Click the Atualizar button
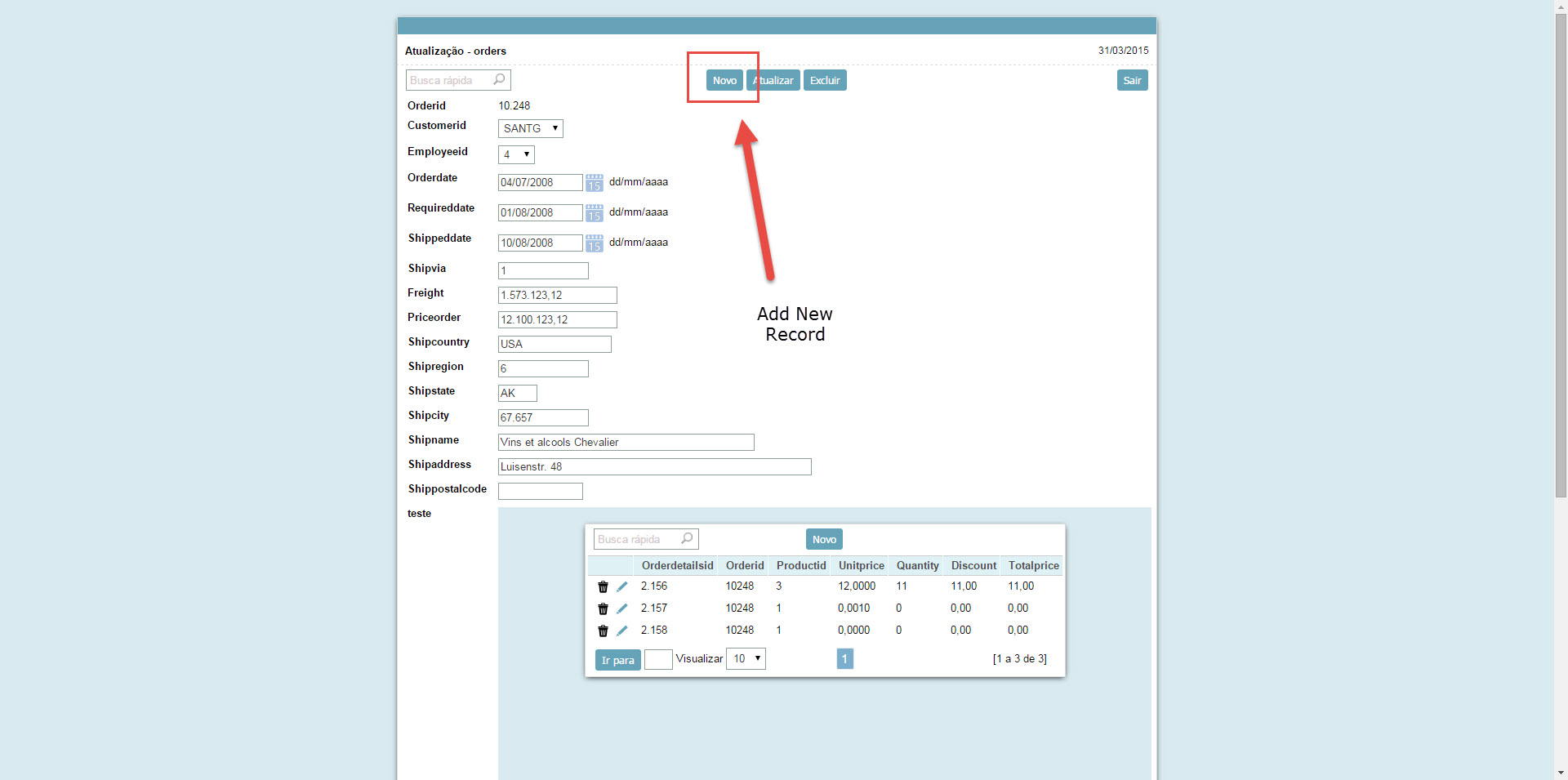This screenshot has width=1568, height=780. coord(773,80)
